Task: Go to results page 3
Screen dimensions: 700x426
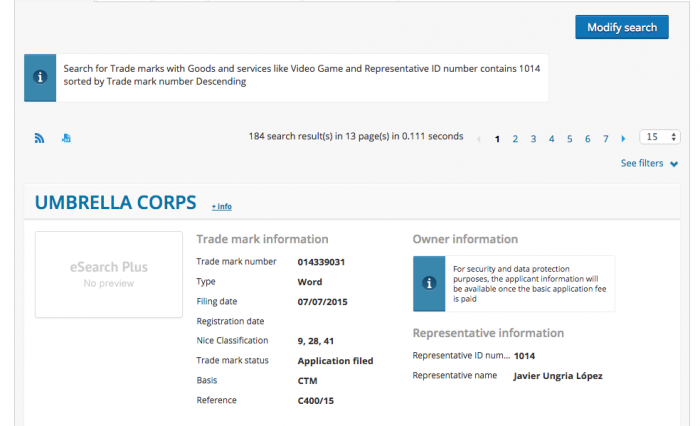Action: (x=533, y=139)
